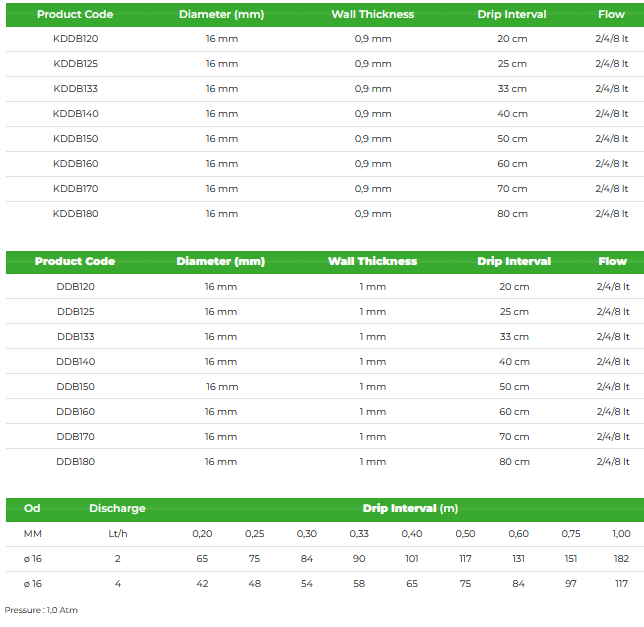This screenshot has width=644, height=627.
Task: Select the 1,00 drip interval column
Action: [621, 534]
